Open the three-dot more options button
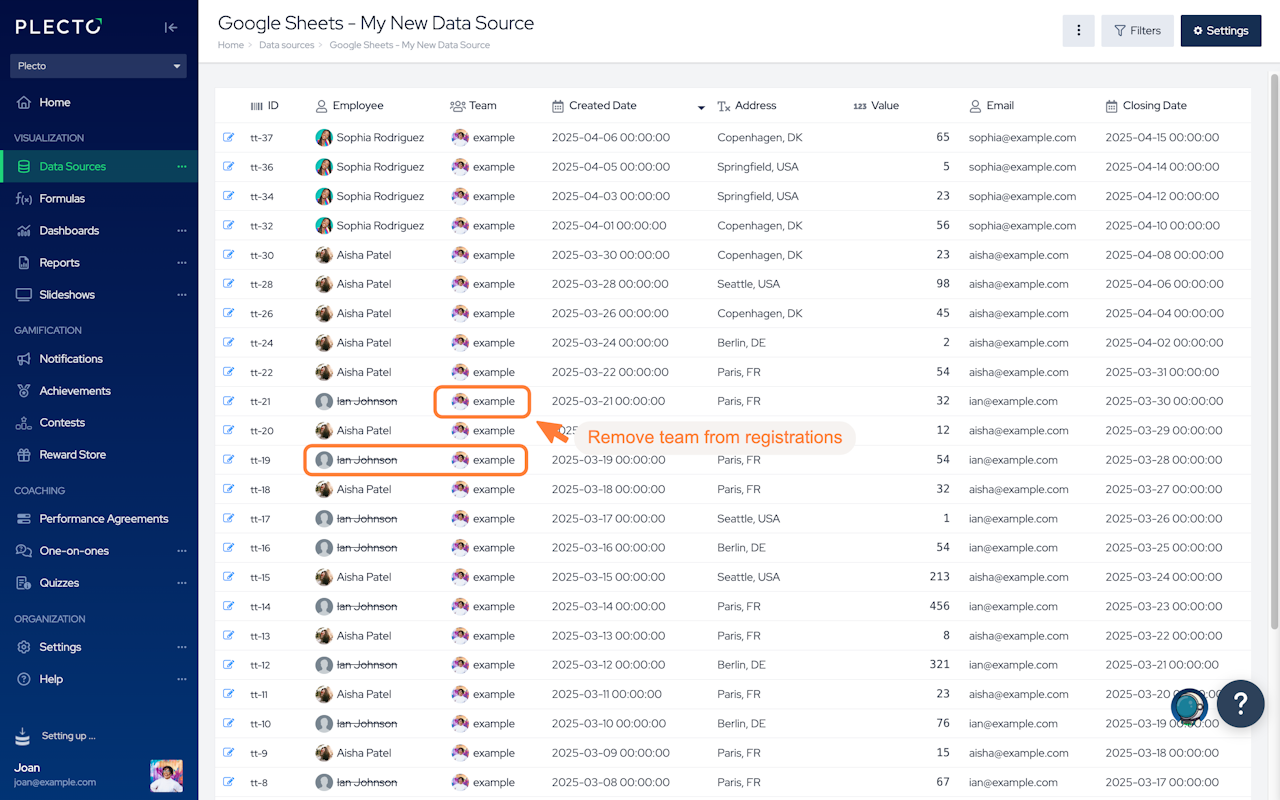 pyautogui.click(x=1078, y=31)
